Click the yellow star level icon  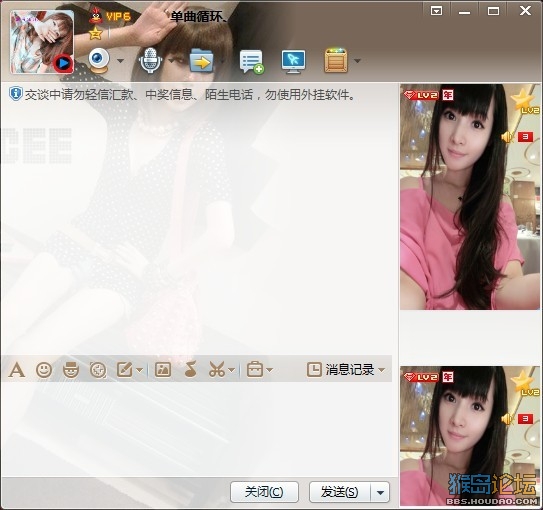(95, 33)
